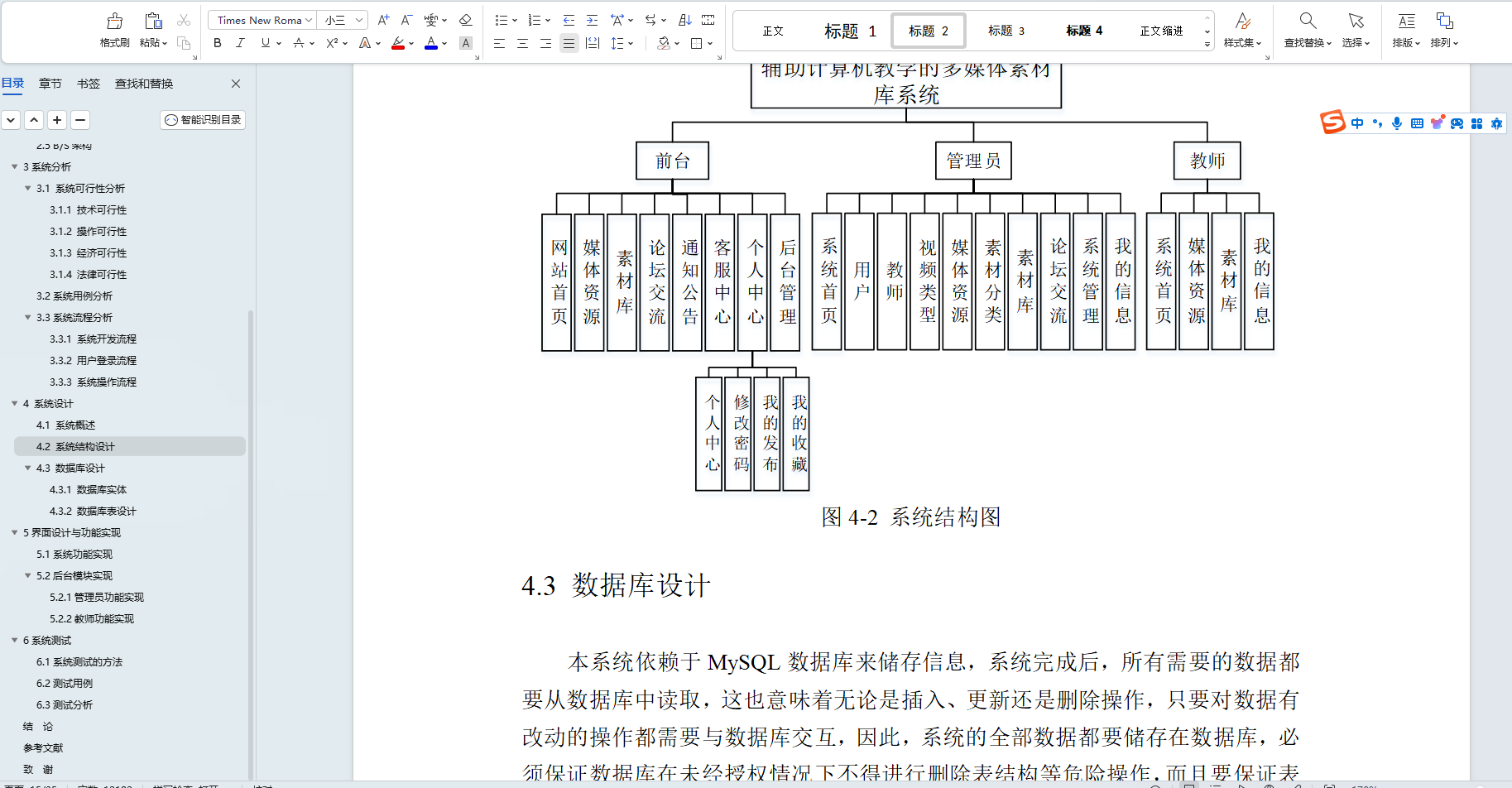Apply the 标题 3 style
The width and height of the screenshot is (1512, 788).
[x=1006, y=31]
